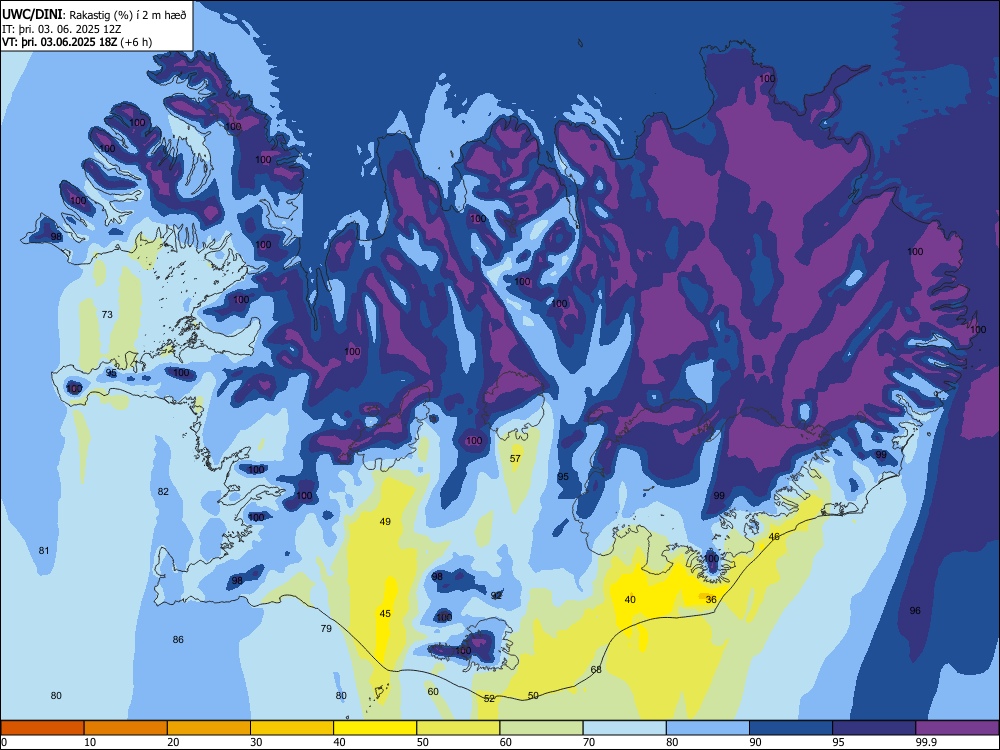
Task: Select the 30–40 golden legend swatch
Action: click(x=292, y=728)
